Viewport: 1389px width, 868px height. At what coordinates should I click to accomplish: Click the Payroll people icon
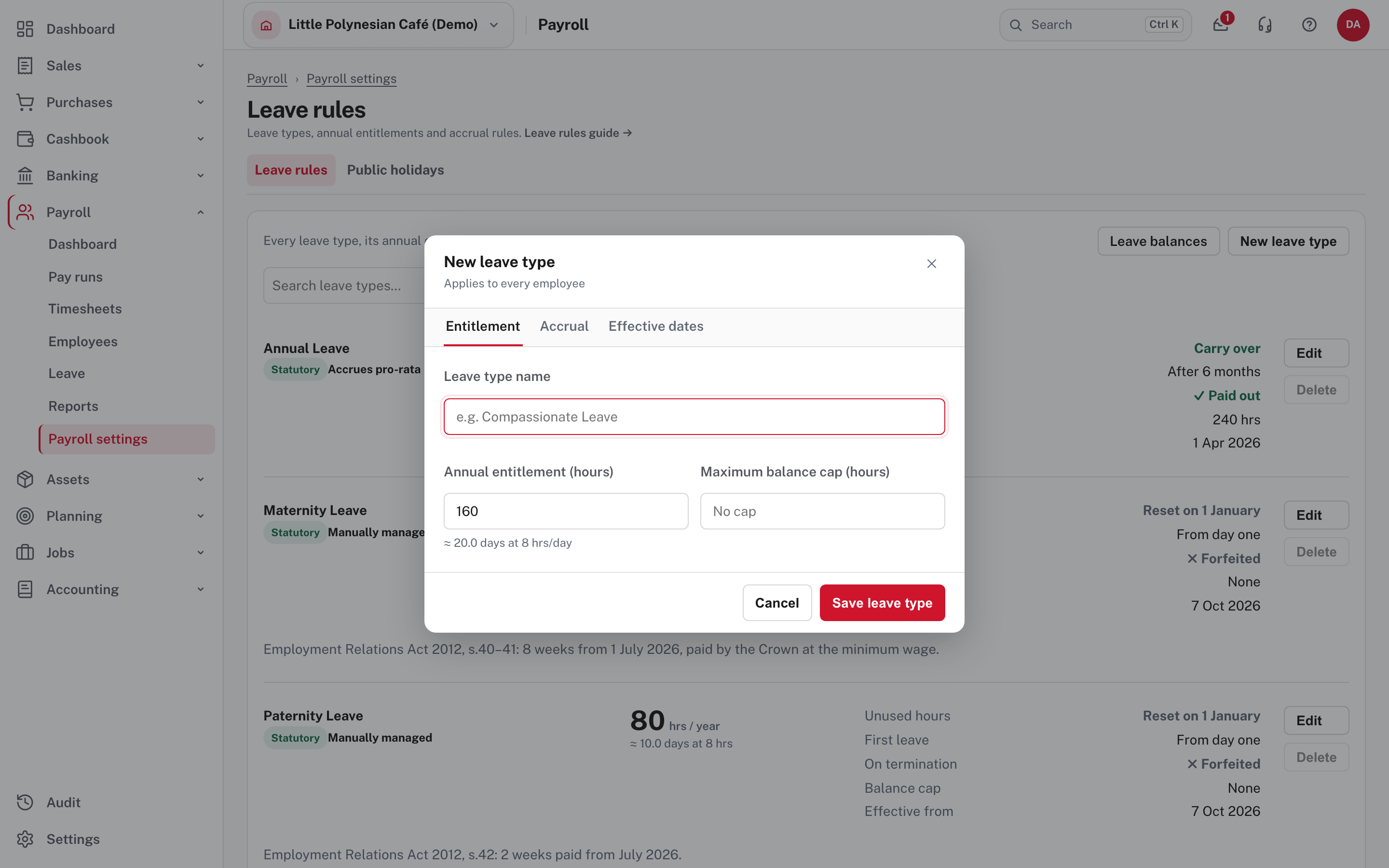pyautogui.click(x=25, y=212)
